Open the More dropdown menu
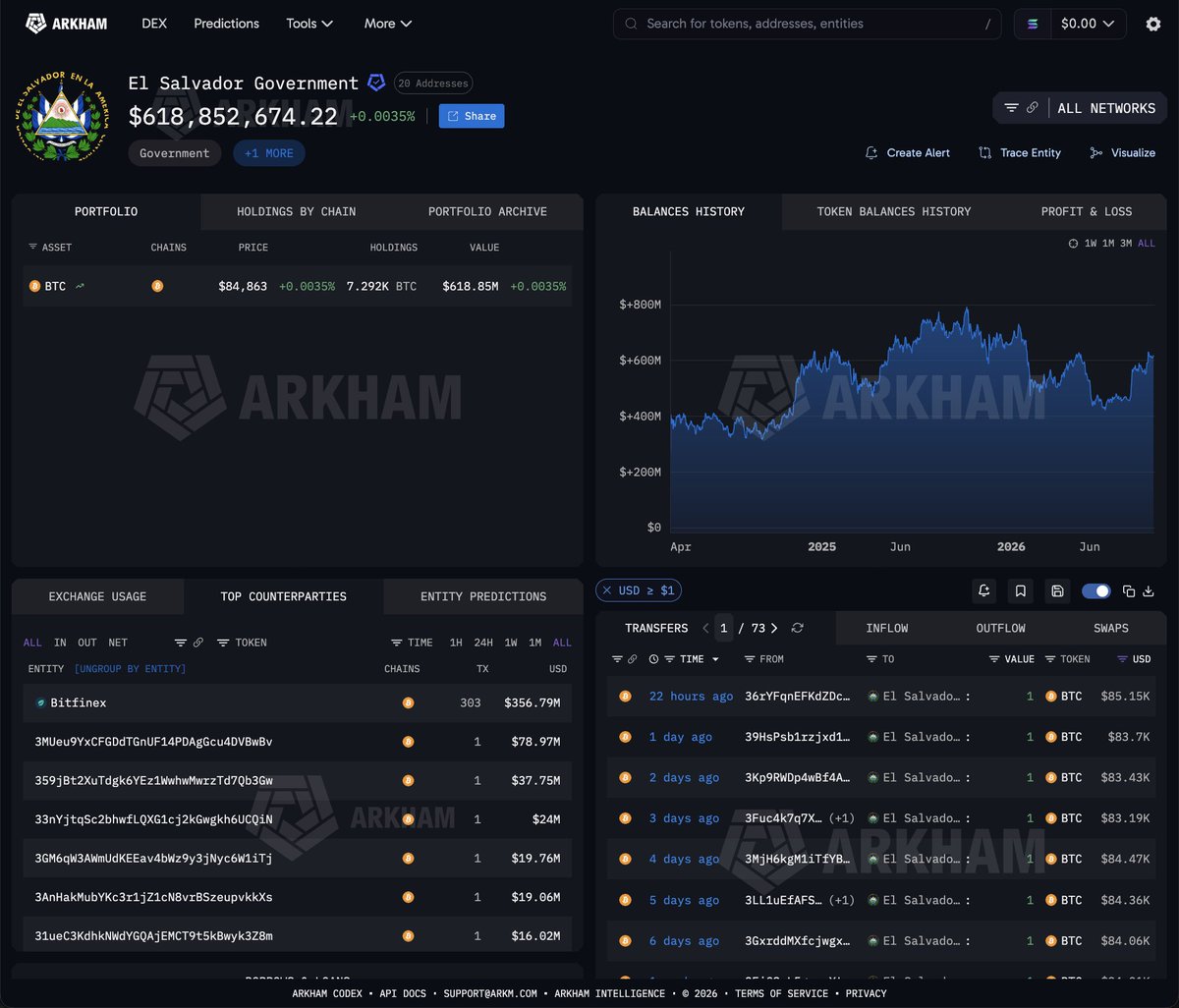Viewport: 1179px width, 1008px height. (388, 24)
